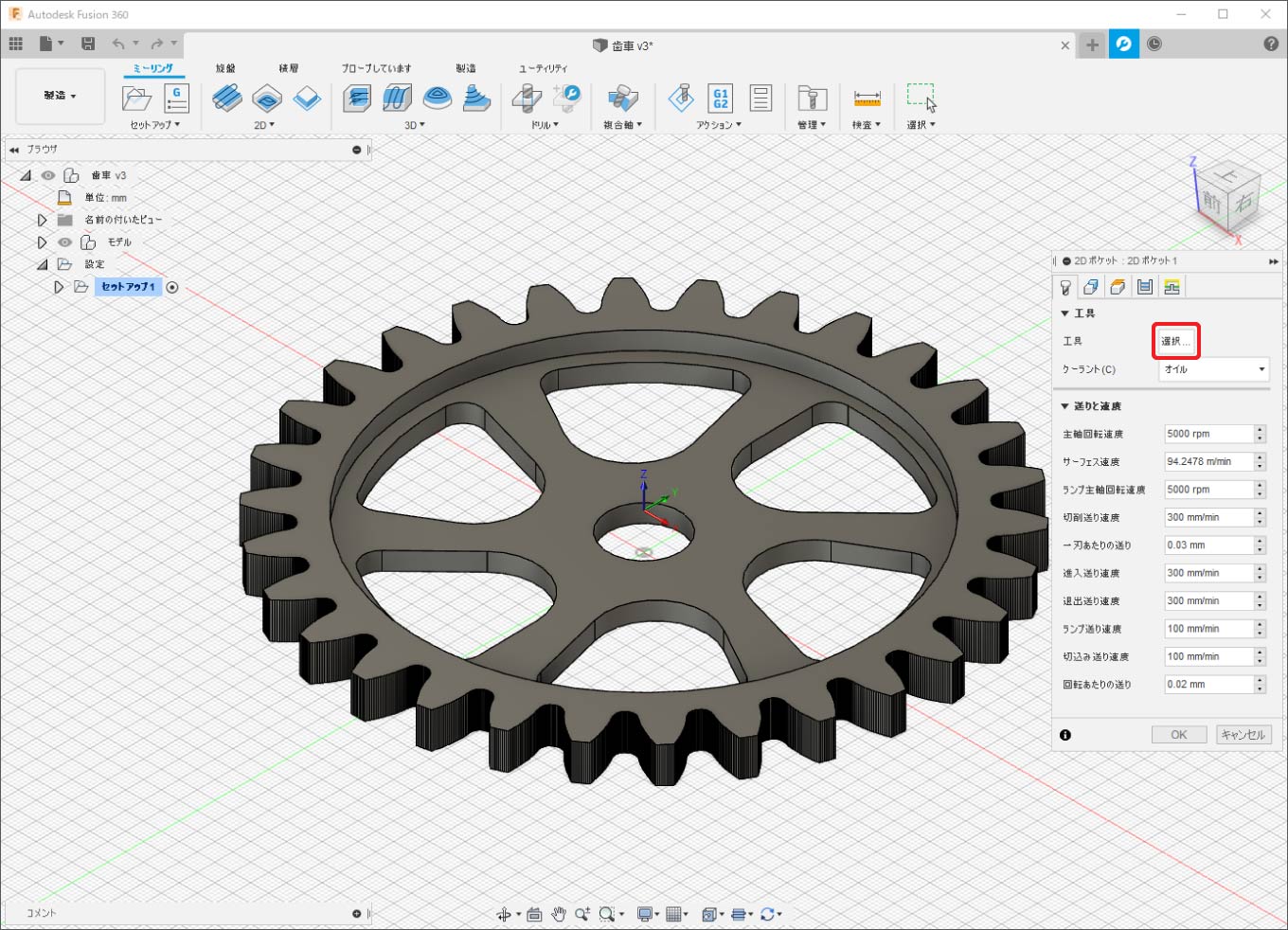Select the 2D Pocket toolpath icon
Image resolution: width=1288 pixels, height=930 pixels.
[267, 98]
